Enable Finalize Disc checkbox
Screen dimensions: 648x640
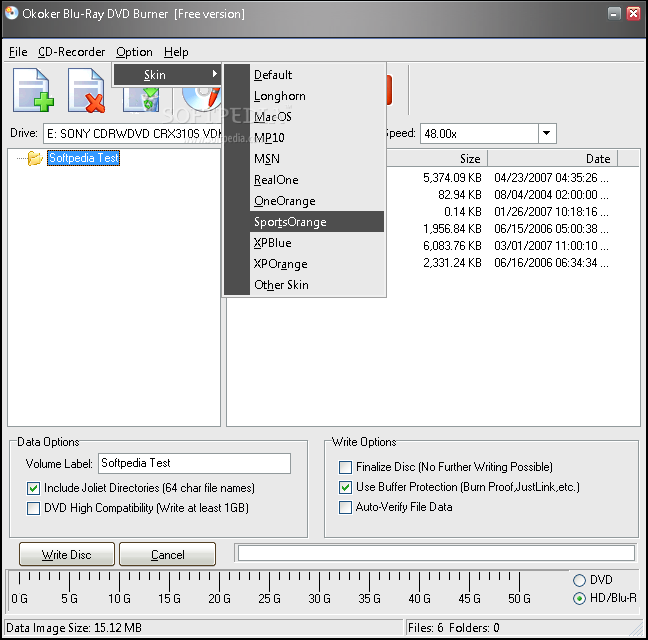(x=345, y=467)
